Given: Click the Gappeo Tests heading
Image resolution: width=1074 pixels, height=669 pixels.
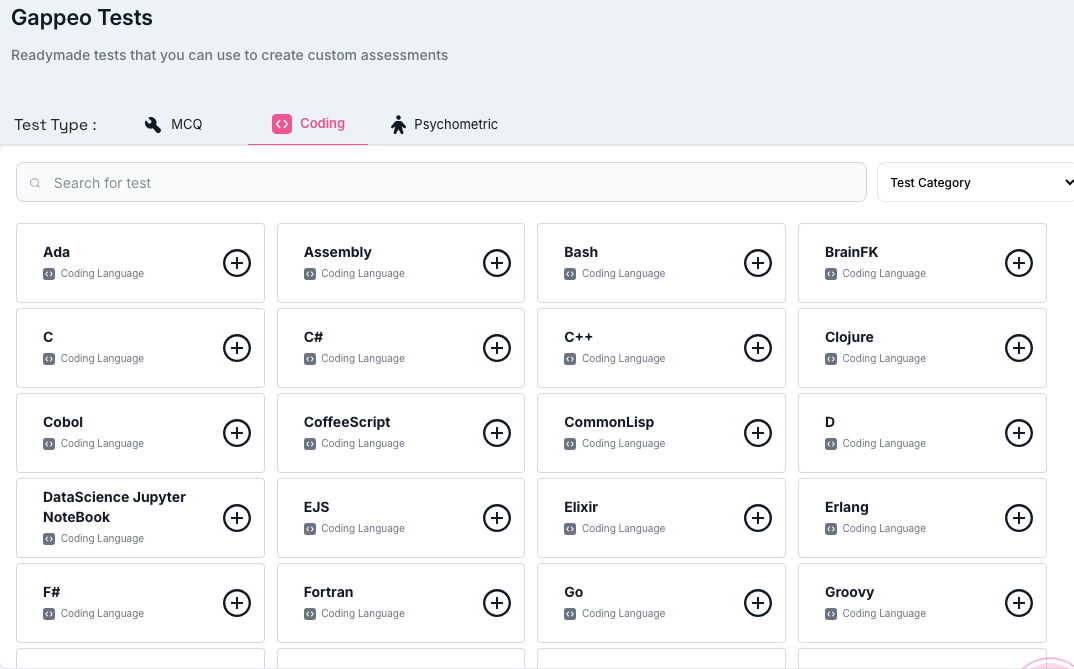Looking at the screenshot, I should [82, 17].
